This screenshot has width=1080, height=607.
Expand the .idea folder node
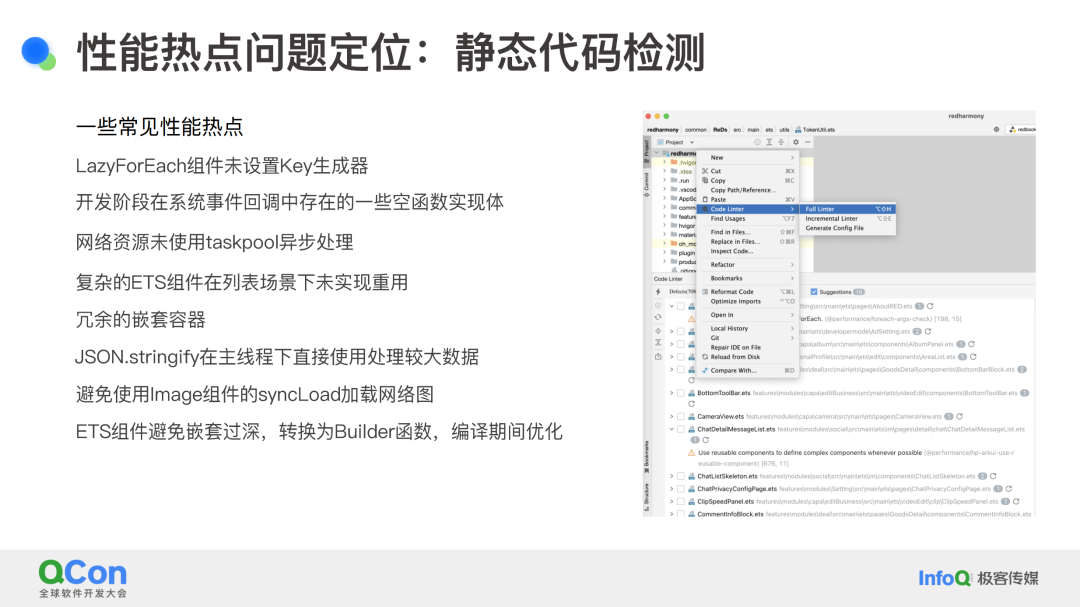pyautogui.click(x=665, y=172)
